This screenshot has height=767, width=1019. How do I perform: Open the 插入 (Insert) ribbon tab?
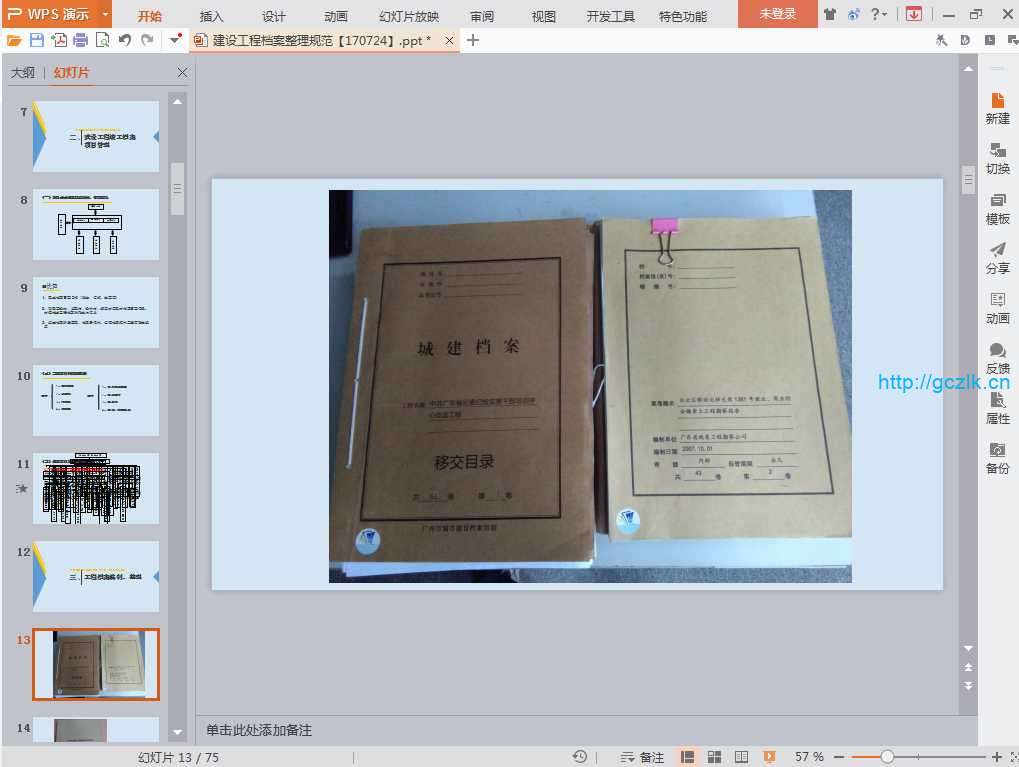pos(212,16)
